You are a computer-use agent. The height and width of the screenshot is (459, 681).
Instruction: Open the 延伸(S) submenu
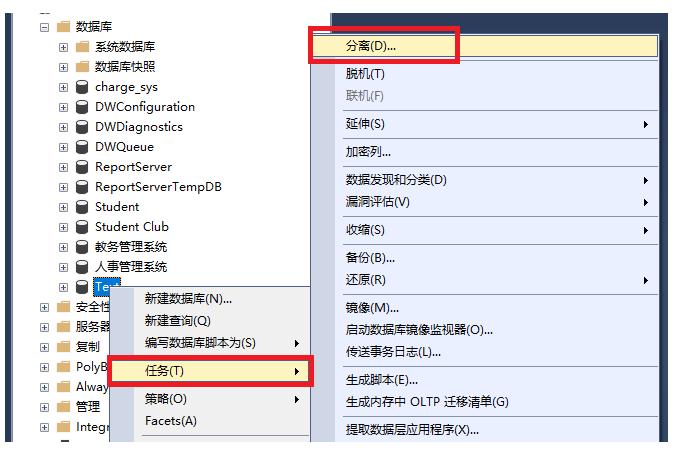tap(485, 124)
